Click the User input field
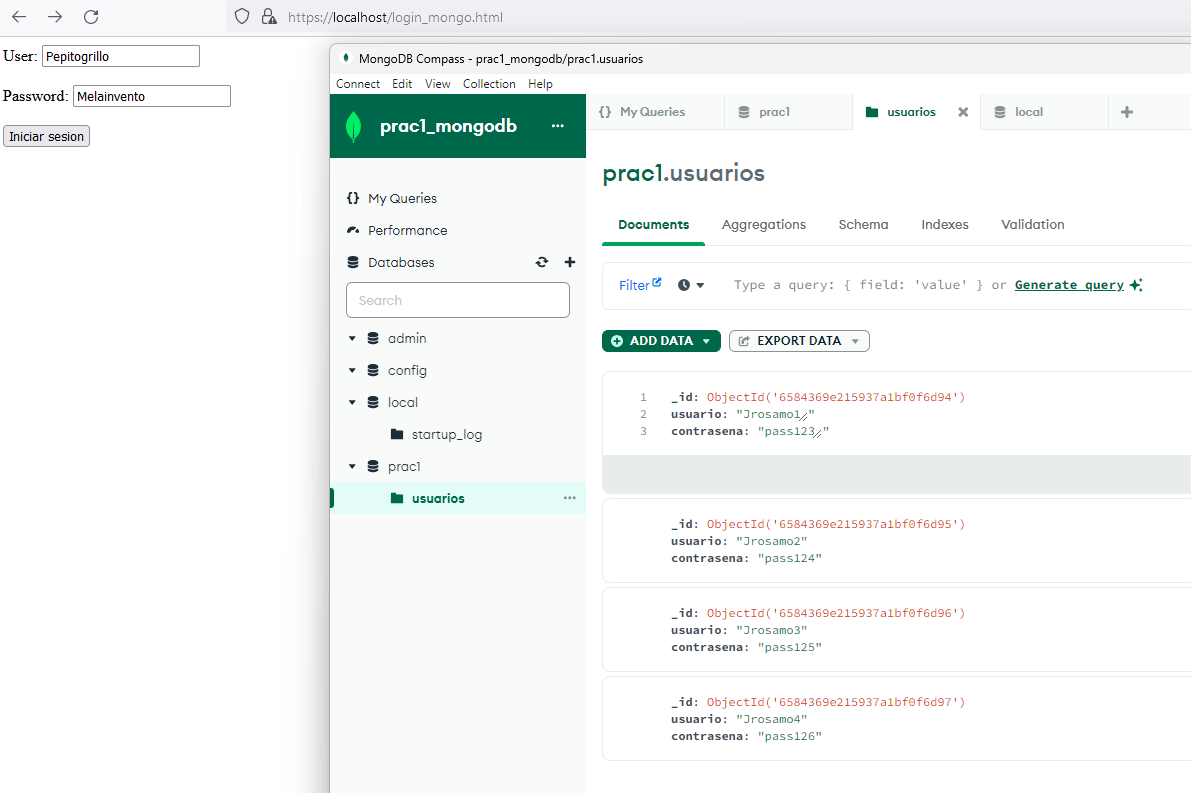Image resolution: width=1191 pixels, height=793 pixels. 121,56
